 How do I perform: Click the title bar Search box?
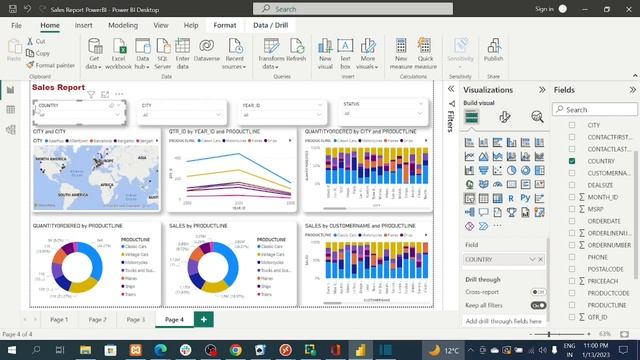pos(353,9)
